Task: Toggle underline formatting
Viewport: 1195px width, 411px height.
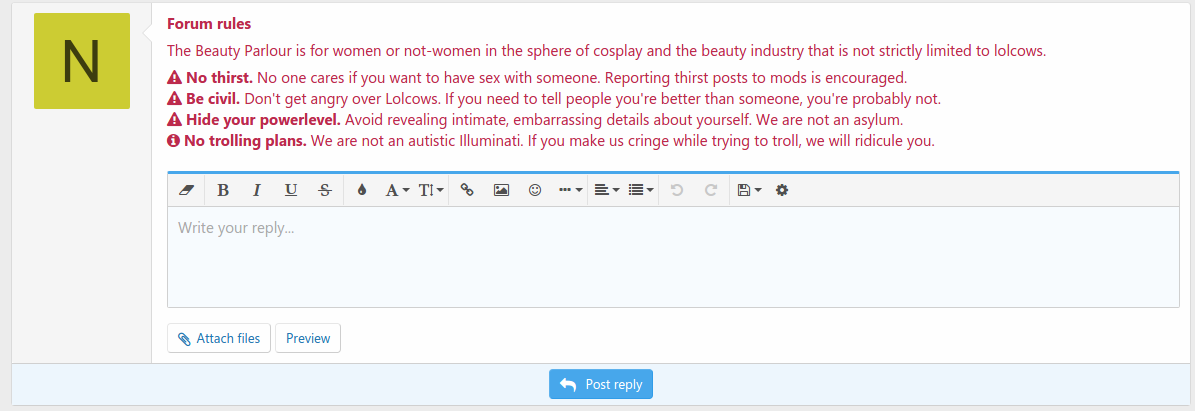Action: tap(290, 191)
